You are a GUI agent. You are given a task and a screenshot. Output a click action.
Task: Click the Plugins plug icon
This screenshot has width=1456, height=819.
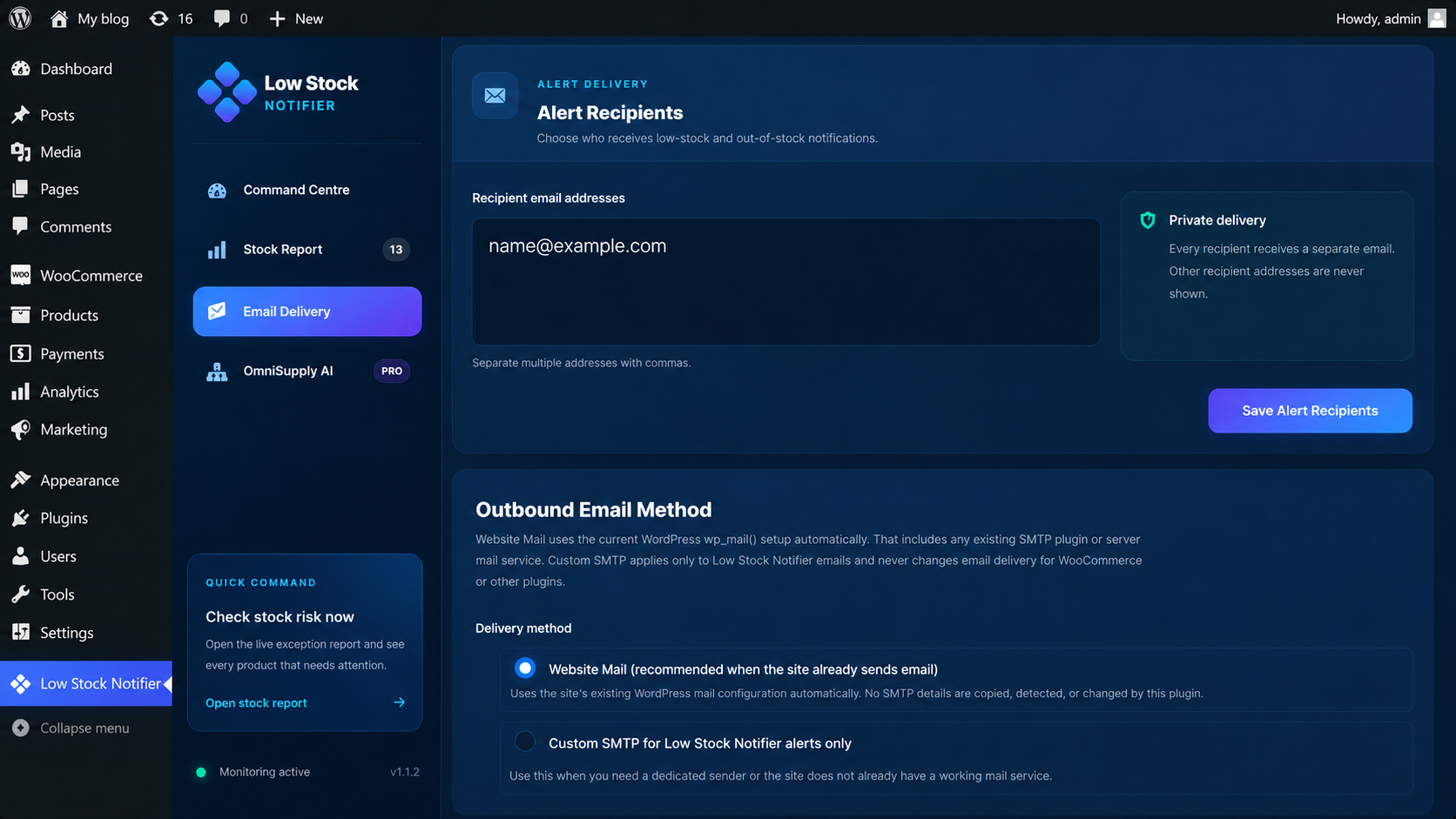coord(21,518)
